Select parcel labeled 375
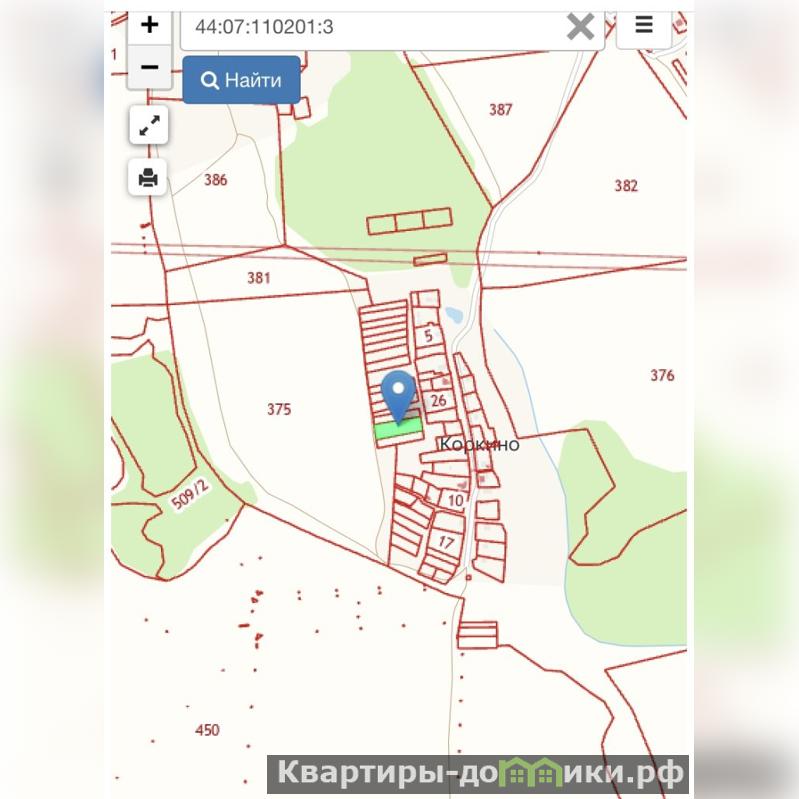This screenshot has height=799, width=799. pyautogui.click(x=279, y=409)
